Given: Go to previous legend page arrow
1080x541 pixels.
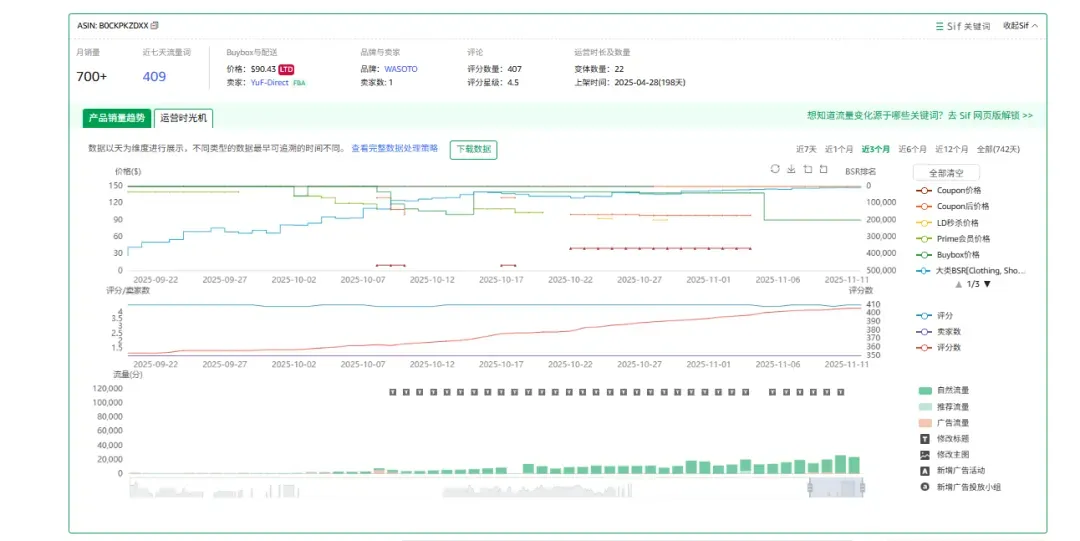Looking at the screenshot, I should pyautogui.click(x=958, y=284).
